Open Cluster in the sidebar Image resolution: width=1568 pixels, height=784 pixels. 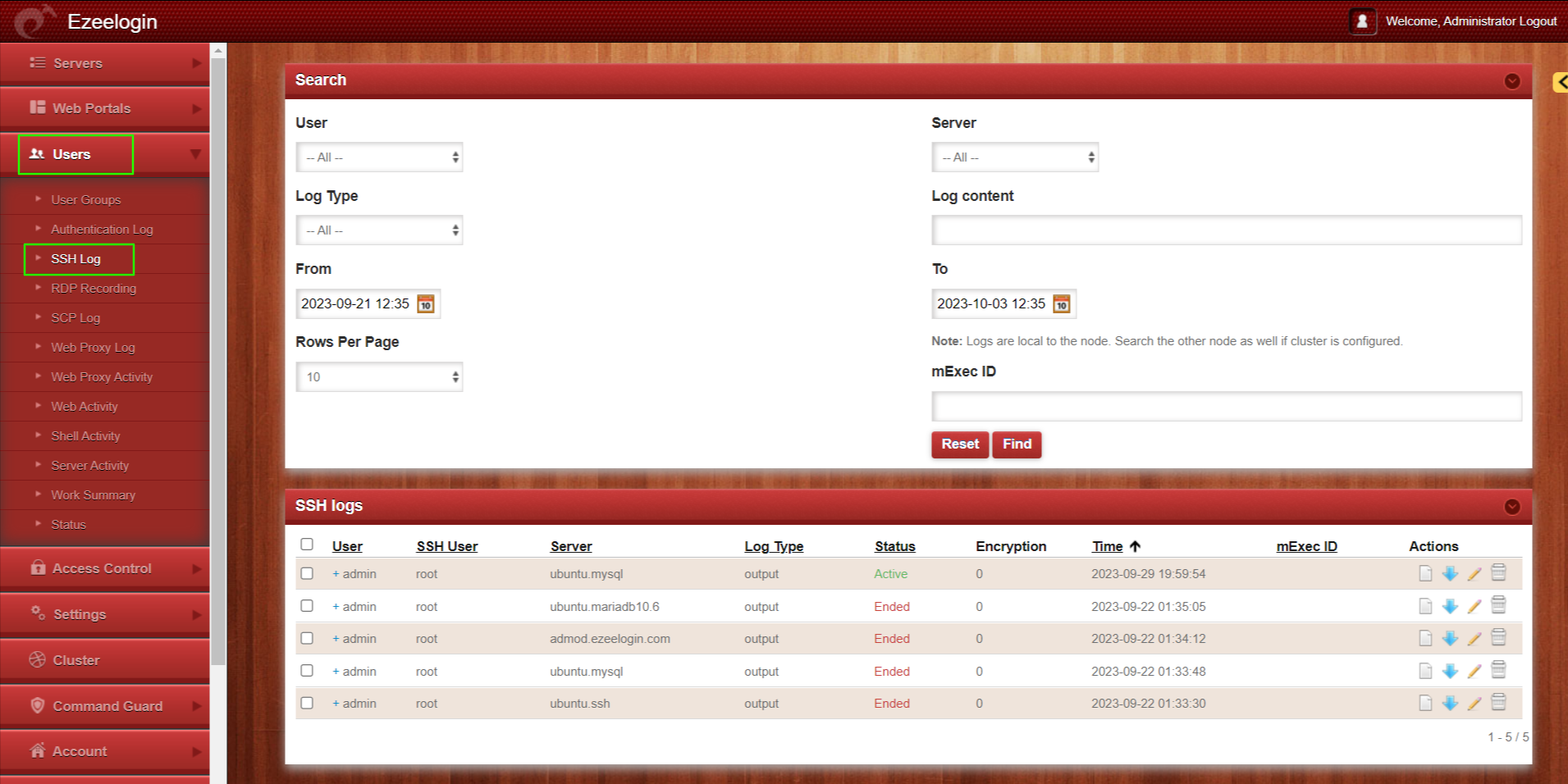pos(105,660)
